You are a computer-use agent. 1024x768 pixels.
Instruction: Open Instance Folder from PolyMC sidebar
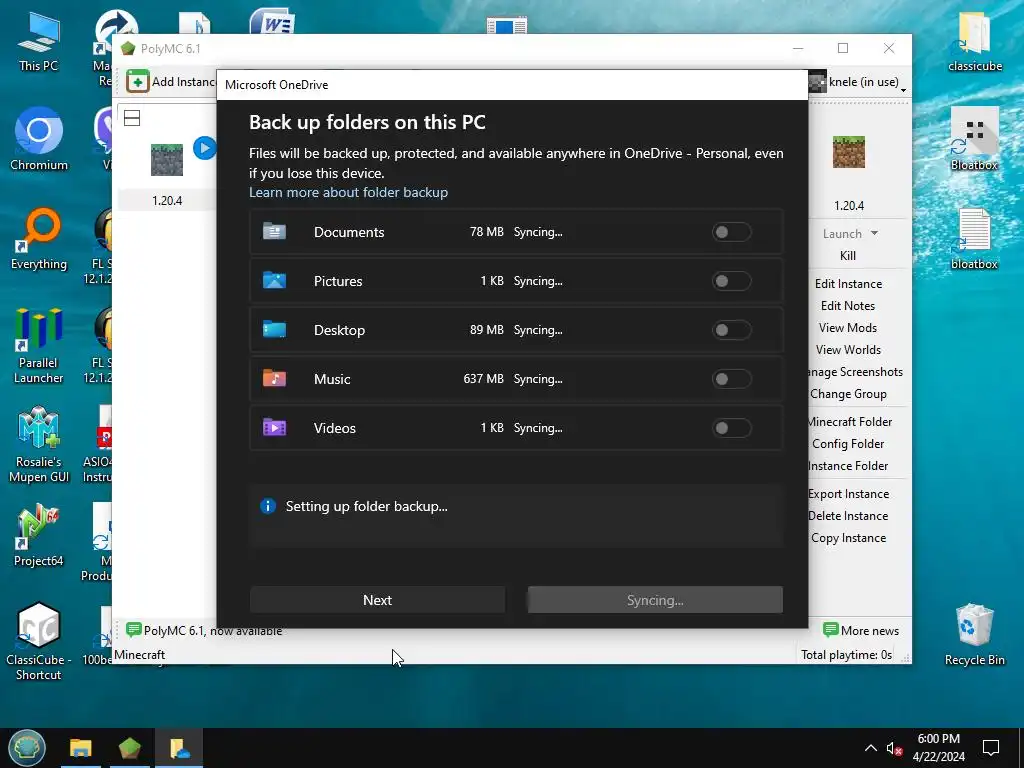pos(848,466)
